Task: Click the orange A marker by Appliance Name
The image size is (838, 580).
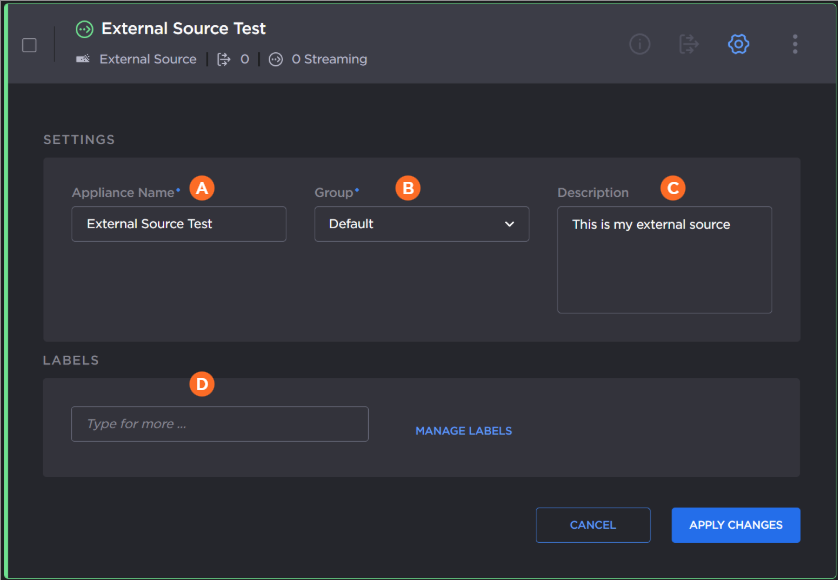Action: point(203,187)
